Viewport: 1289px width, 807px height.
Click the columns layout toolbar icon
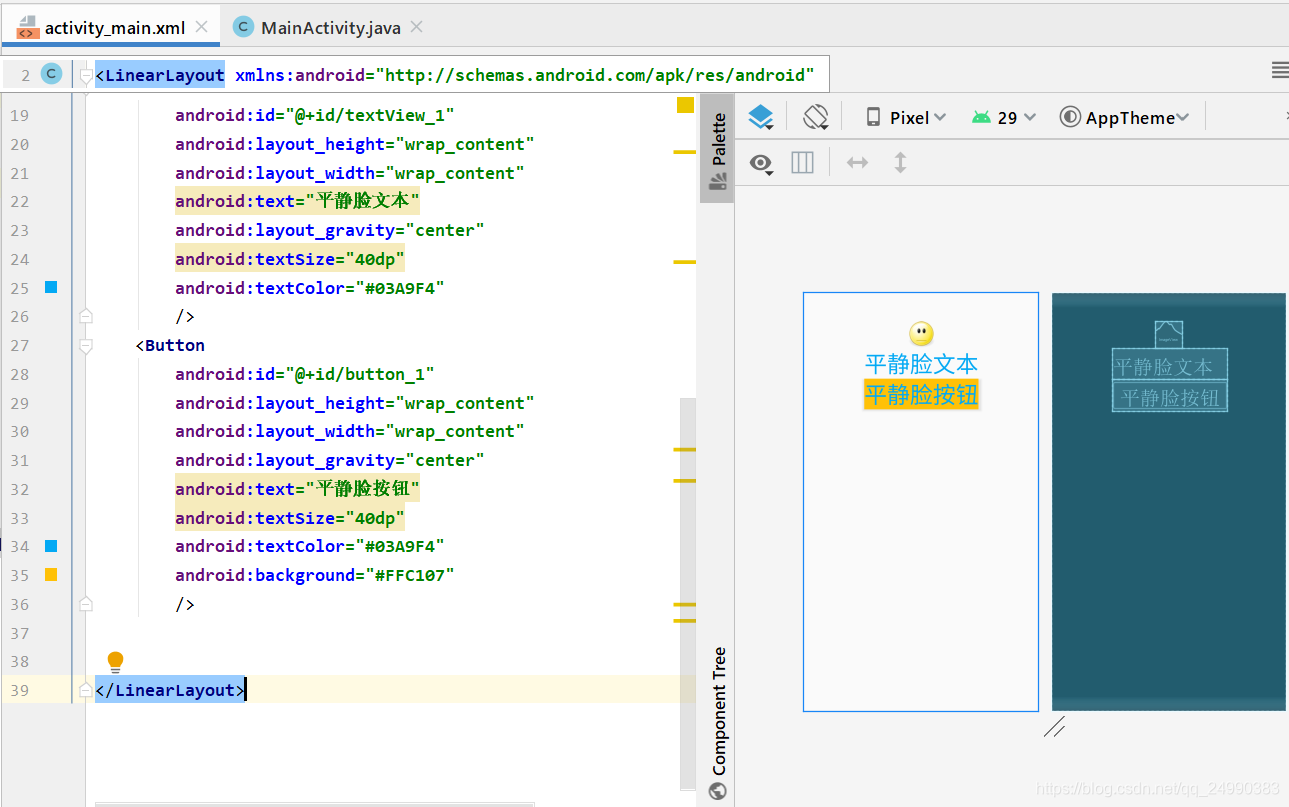pyautogui.click(x=802, y=162)
